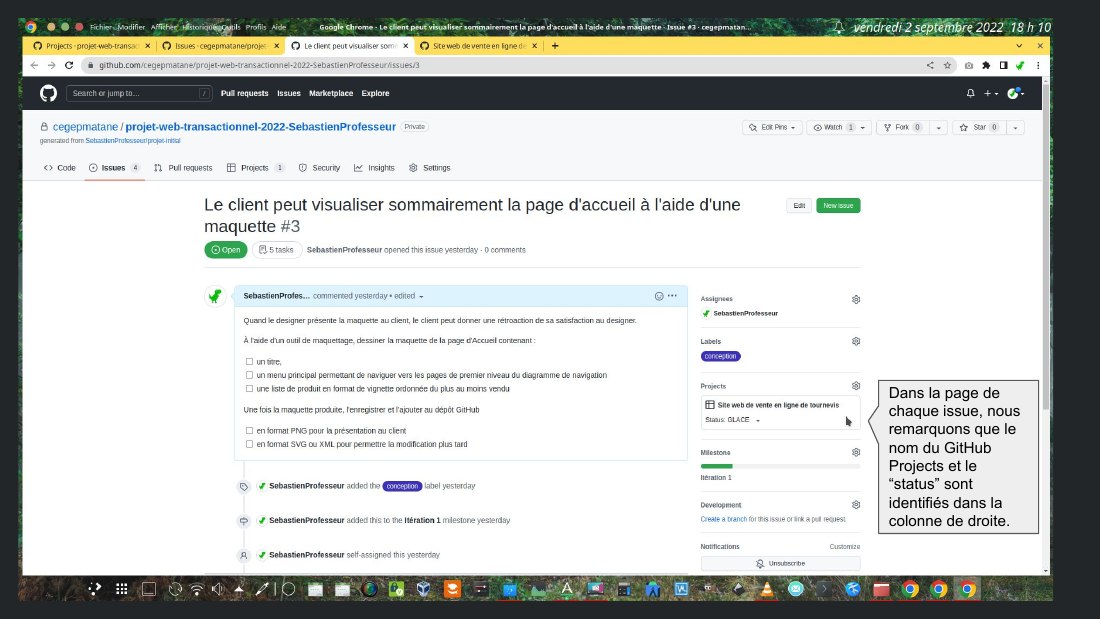Click the Wi-Fi icon in the dock

[x=196, y=590]
